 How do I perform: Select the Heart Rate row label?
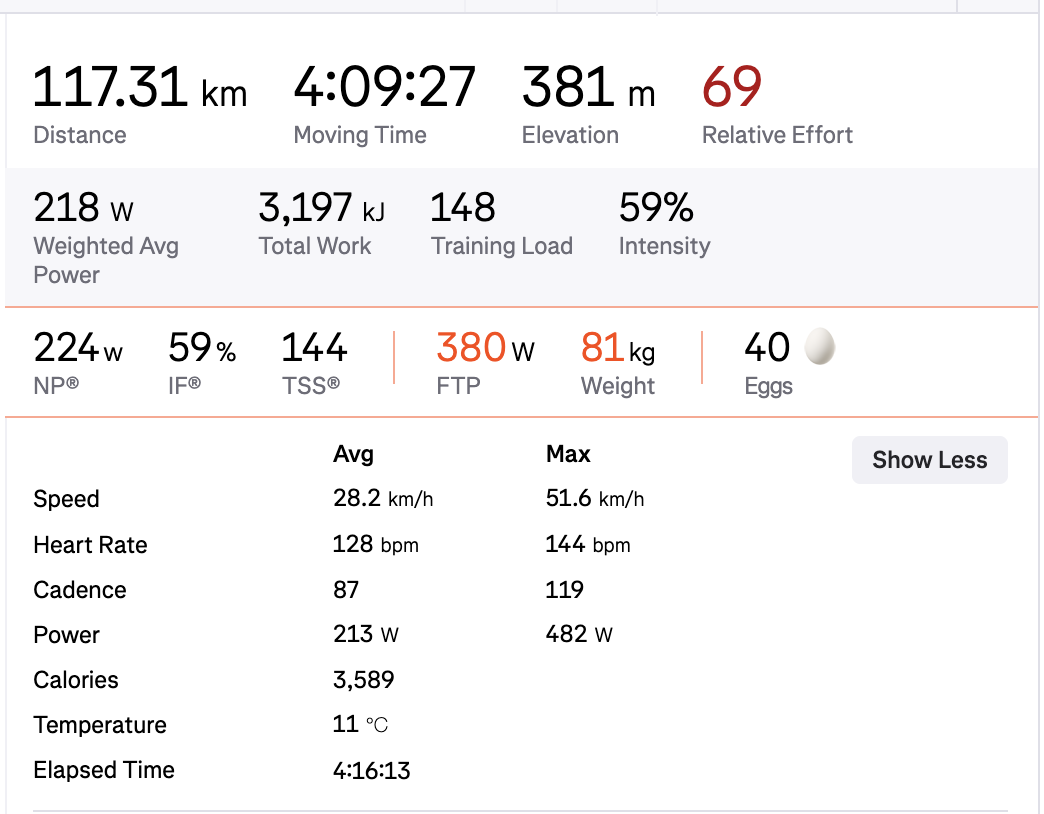[x=90, y=545]
